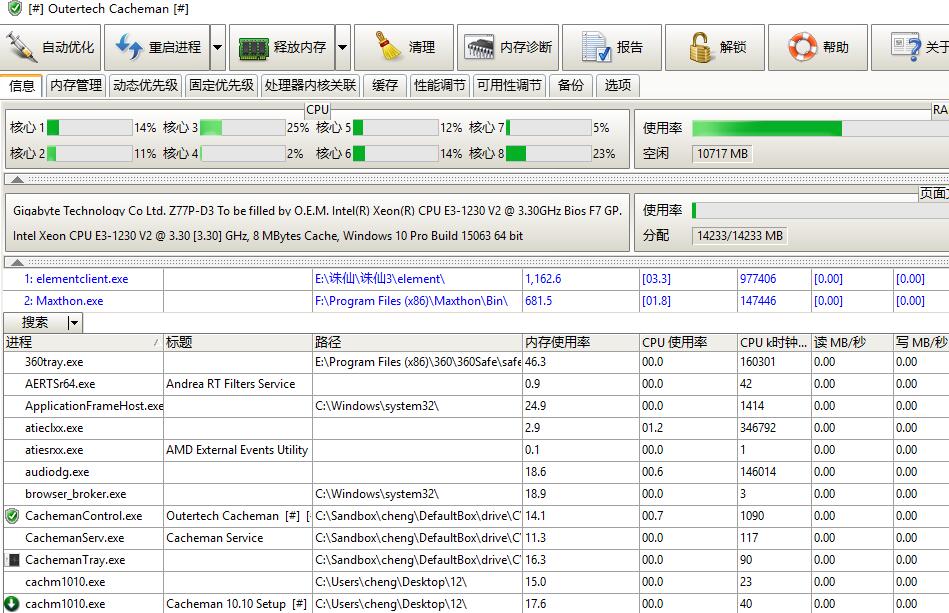The image size is (949, 613).
Task: Click the 报告 document icon
Action: pyautogui.click(x=596, y=47)
